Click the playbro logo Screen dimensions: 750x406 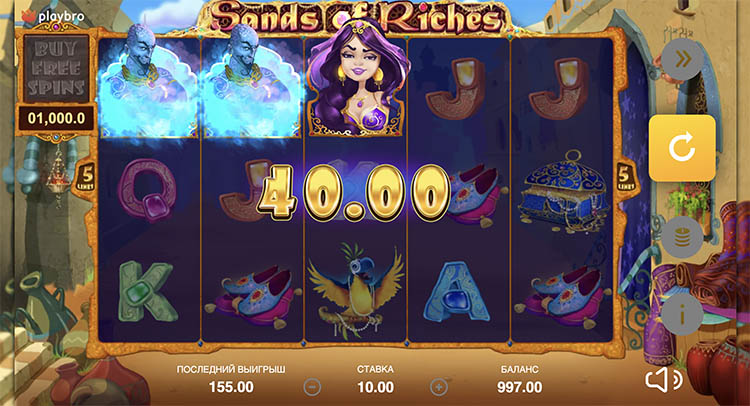coord(53,16)
